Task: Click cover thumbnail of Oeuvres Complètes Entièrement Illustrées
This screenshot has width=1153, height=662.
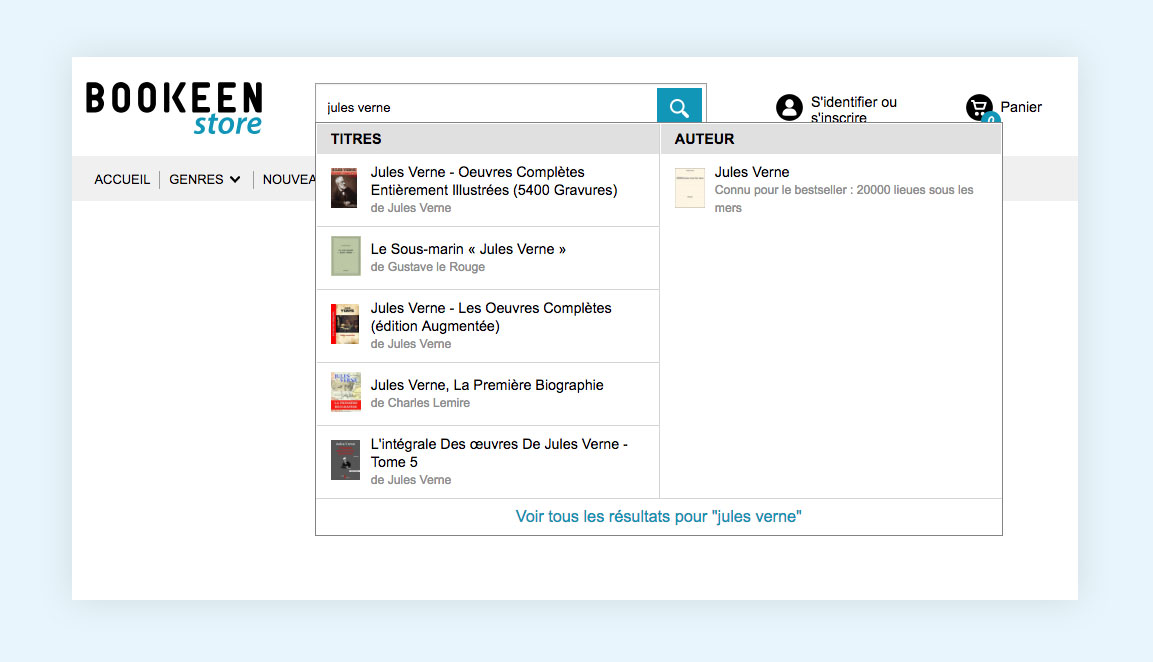Action: (344, 188)
